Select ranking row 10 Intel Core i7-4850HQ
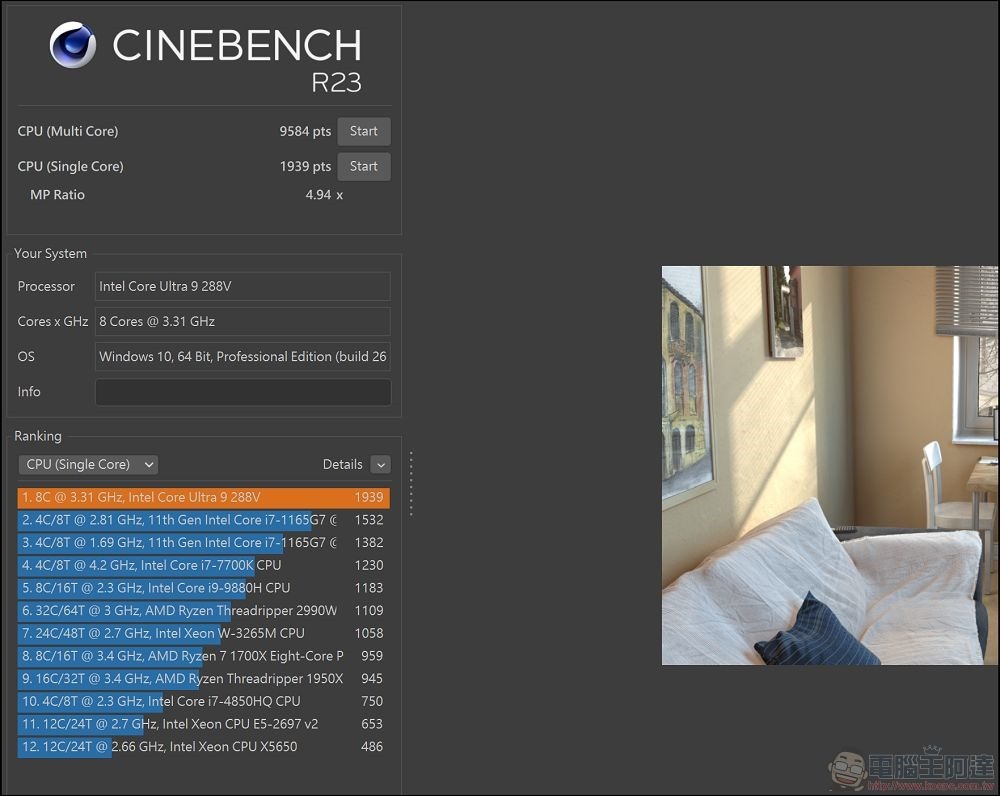The width and height of the screenshot is (1000, 796). click(203, 701)
